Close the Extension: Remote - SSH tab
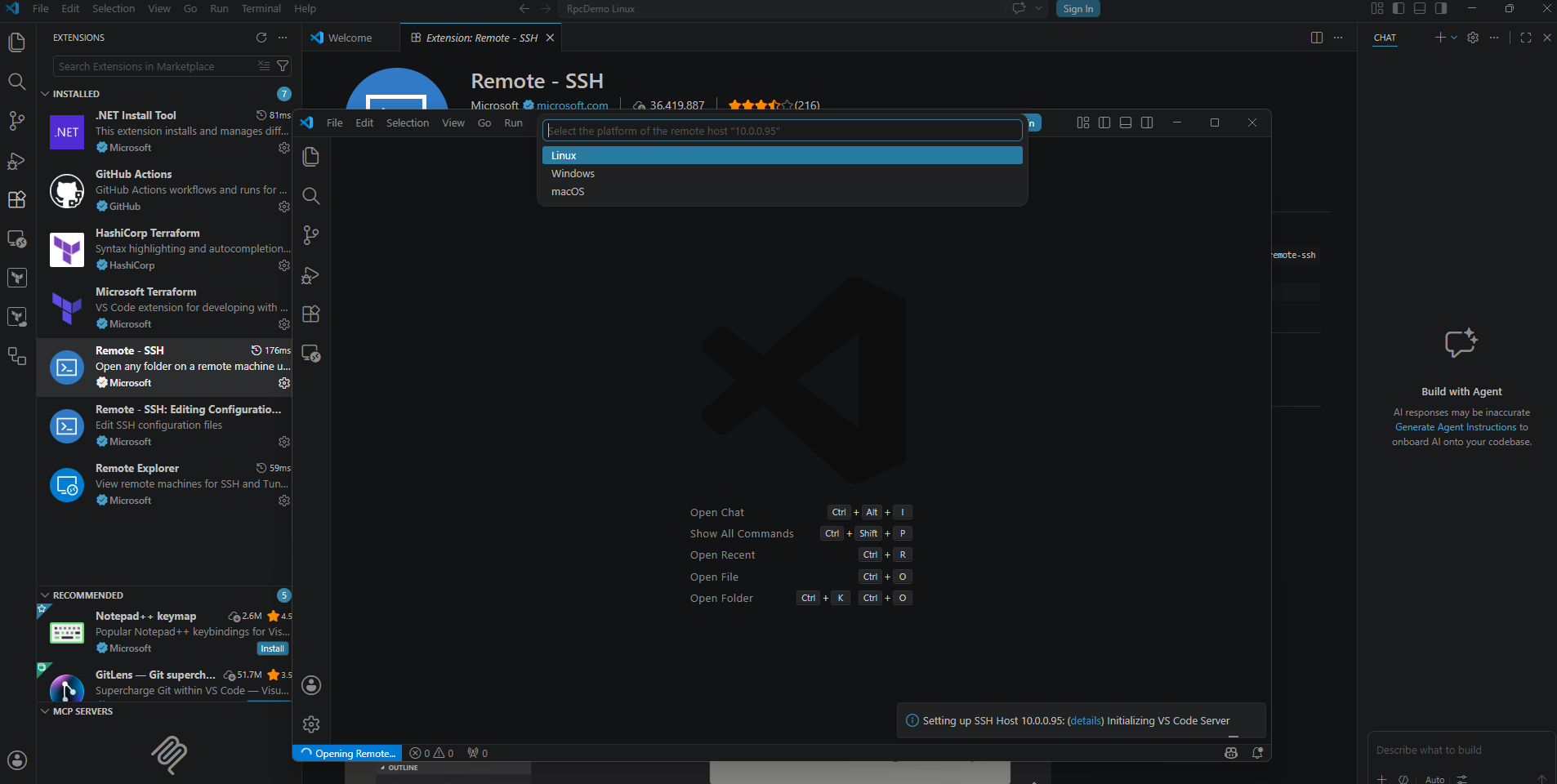The image size is (1557, 784). [x=550, y=38]
